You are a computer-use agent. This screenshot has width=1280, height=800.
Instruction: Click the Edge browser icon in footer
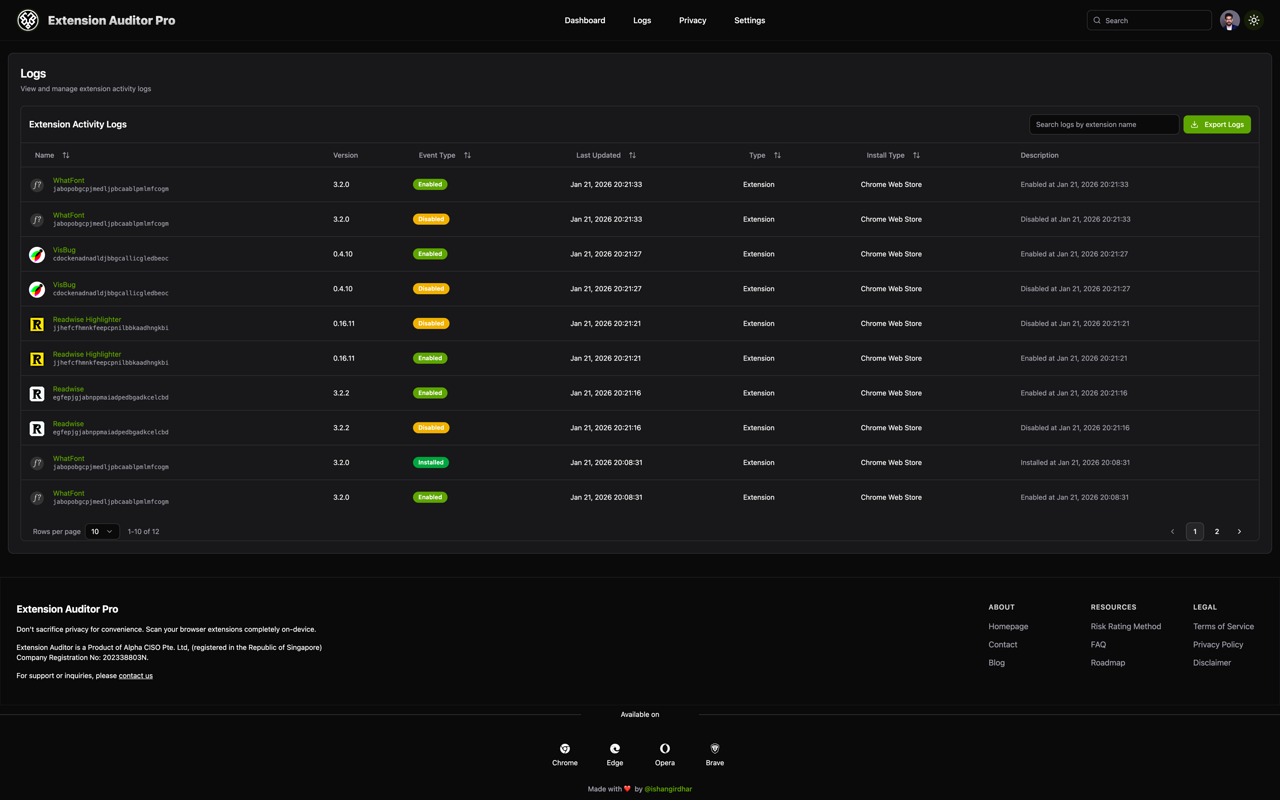pyautogui.click(x=615, y=748)
